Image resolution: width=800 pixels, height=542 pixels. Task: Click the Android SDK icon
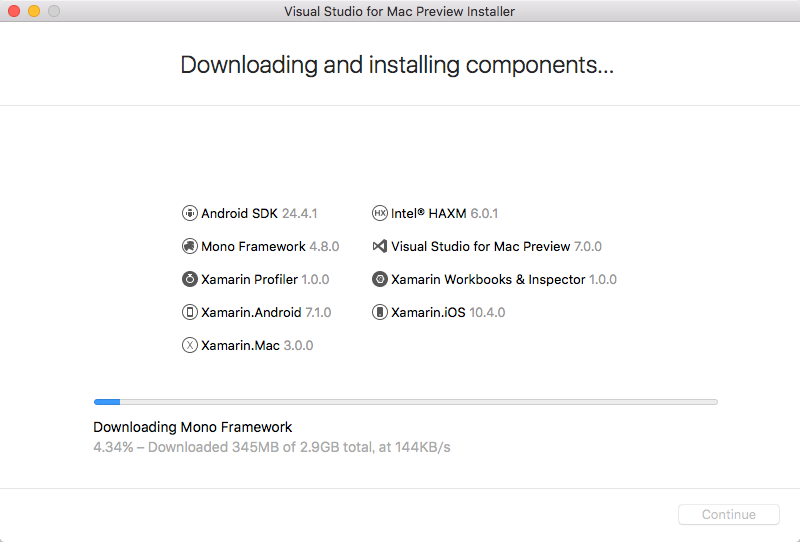pos(189,213)
